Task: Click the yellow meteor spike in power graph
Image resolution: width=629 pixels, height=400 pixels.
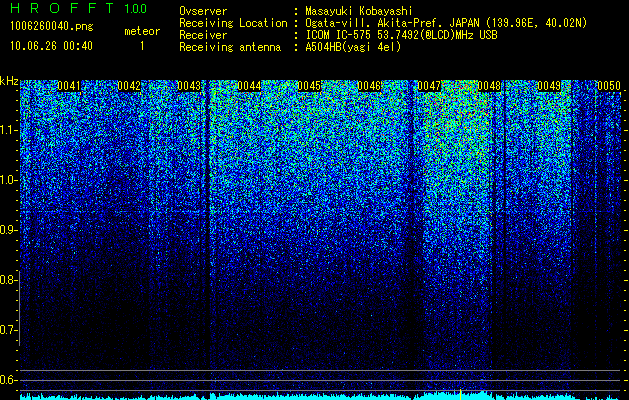Action: (x=461, y=394)
